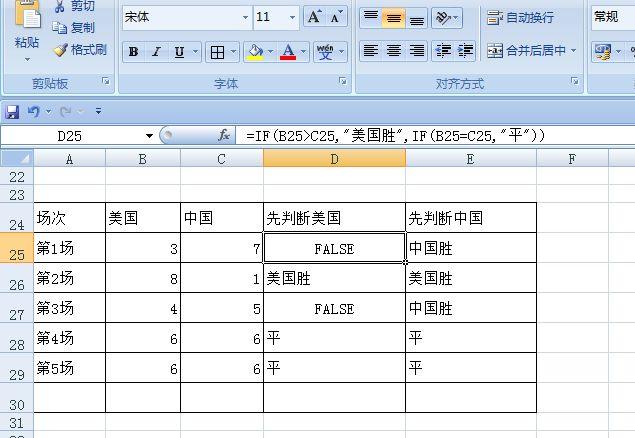
Task: Click the Save floppy disk icon
Action: point(12,111)
